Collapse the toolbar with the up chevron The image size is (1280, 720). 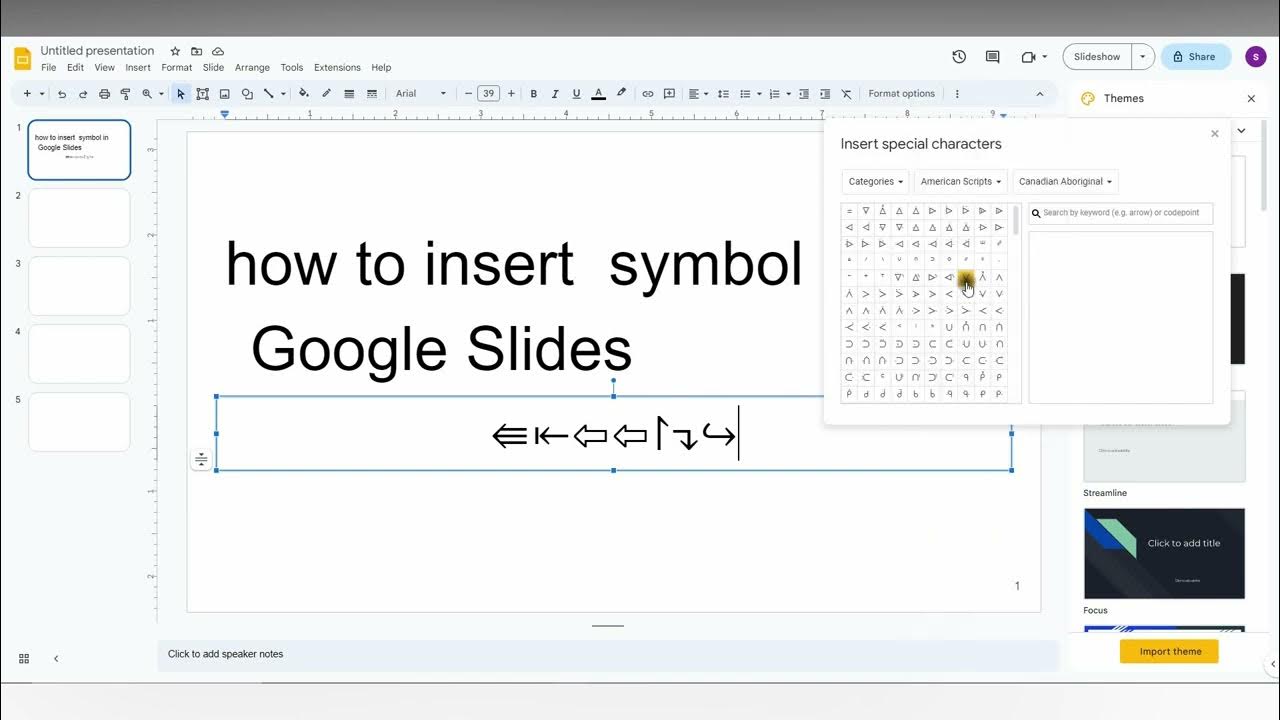tap(1040, 94)
